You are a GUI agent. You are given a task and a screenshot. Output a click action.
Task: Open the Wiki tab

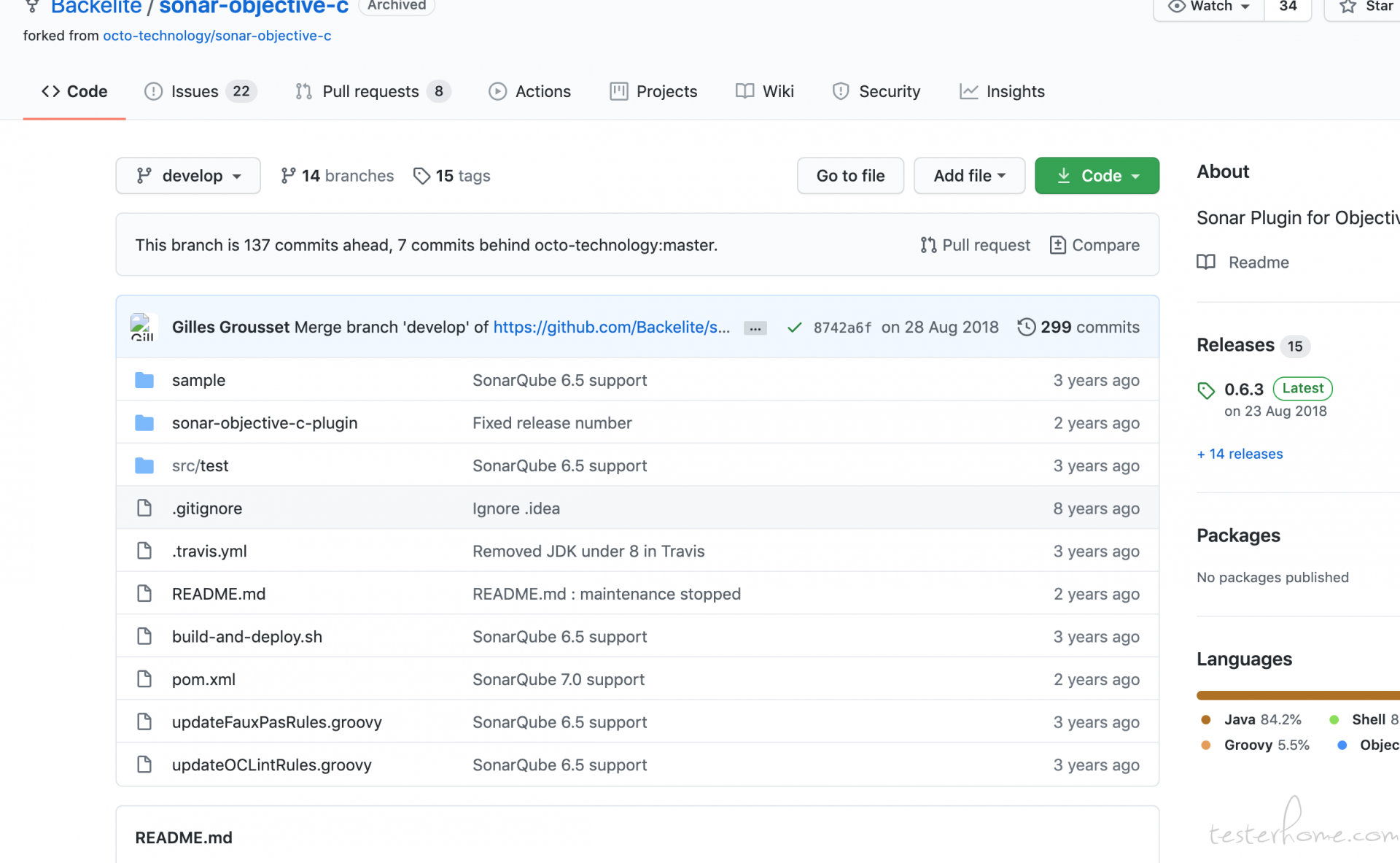click(765, 91)
